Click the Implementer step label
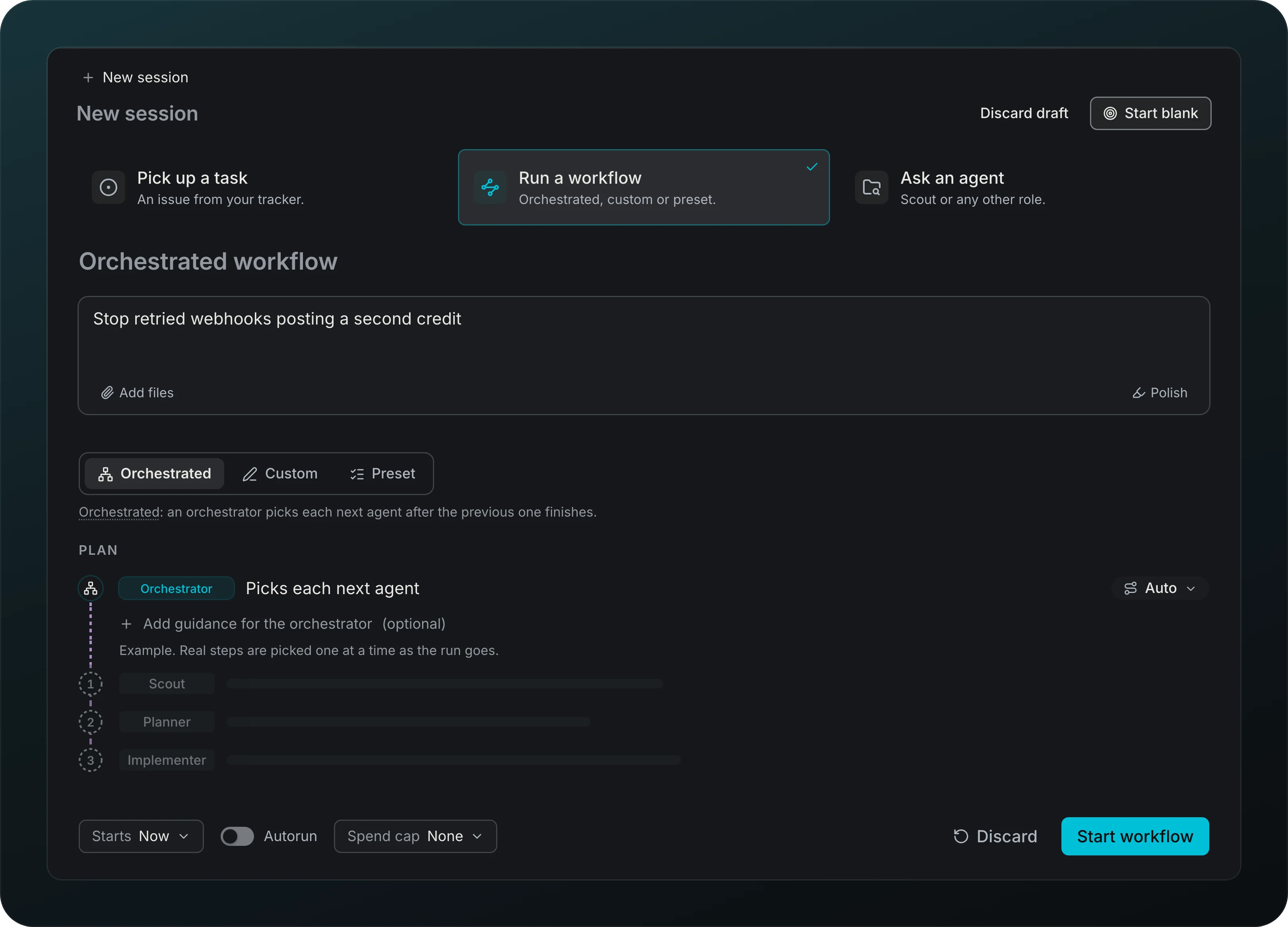Screen dimensions: 1288x927 pos(167,760)
